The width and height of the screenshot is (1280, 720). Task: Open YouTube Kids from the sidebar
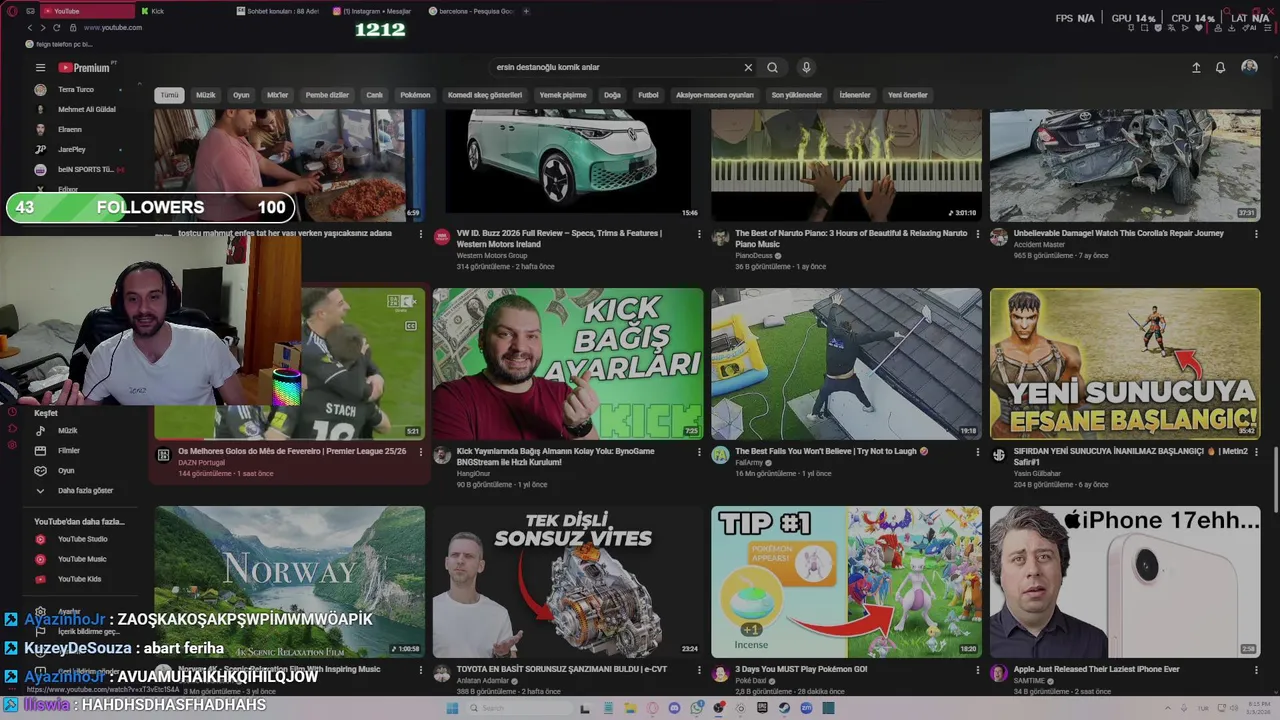[x=79, y=579]
